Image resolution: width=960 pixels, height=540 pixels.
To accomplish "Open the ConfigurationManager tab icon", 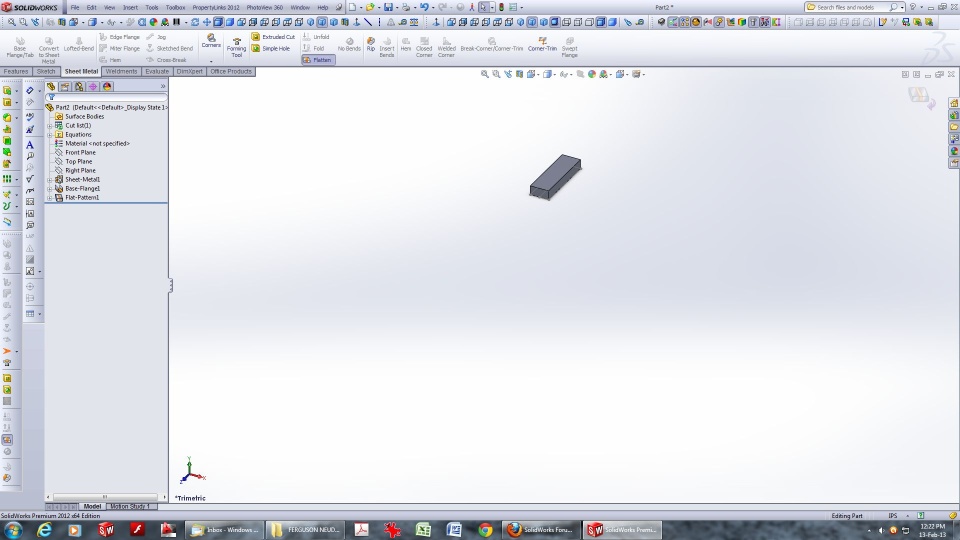I will pos(79,87).
